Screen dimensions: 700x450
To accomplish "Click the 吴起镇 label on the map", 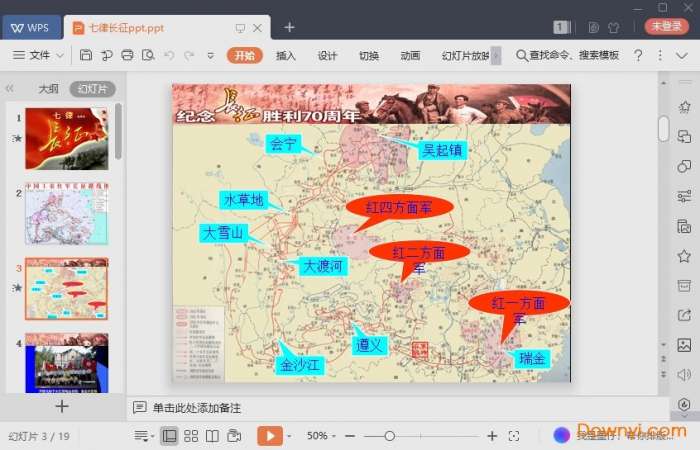I will (x=442, y=150).
